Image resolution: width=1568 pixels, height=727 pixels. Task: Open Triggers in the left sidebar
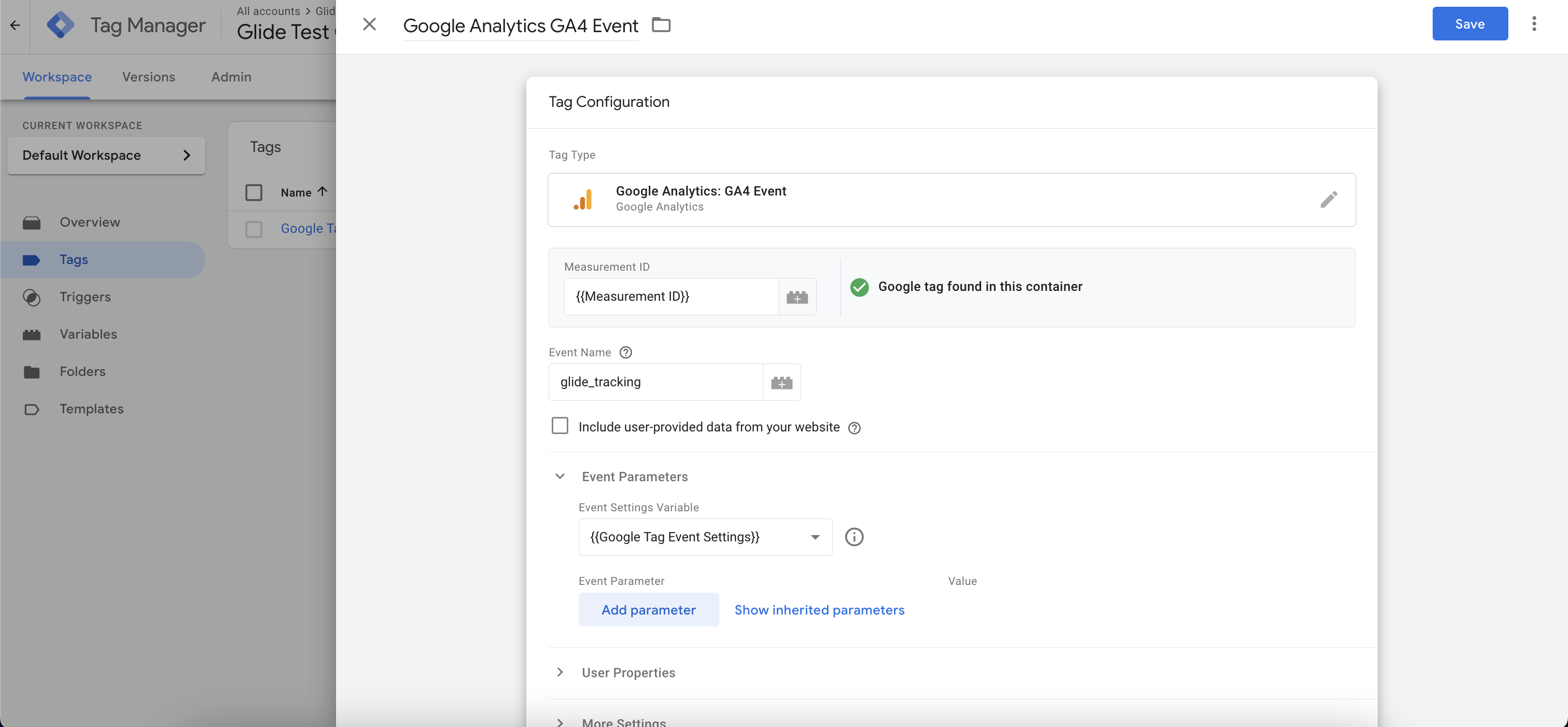(x=85, y=297)
